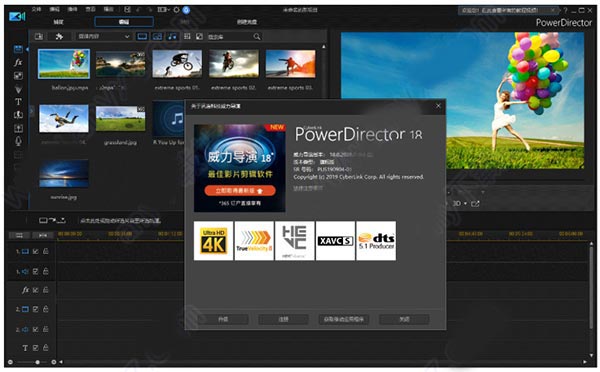Click the plug-in puzzle piece icon
600x372 pixels.
point(59,36)
